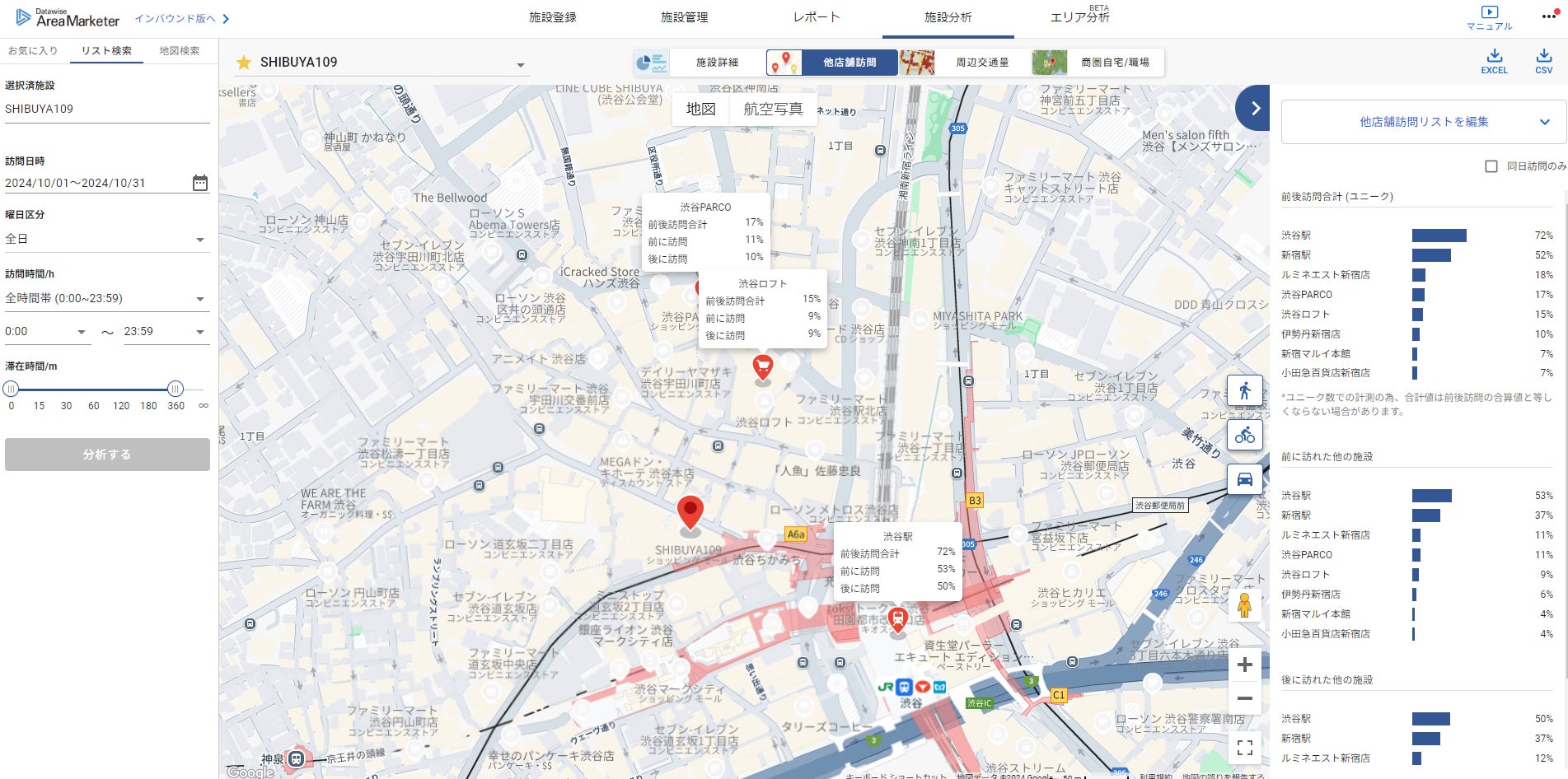Click the 渋谷駅 info popup
The width and height of the screenshot is (1568, 779).
[x=897, y=562]
